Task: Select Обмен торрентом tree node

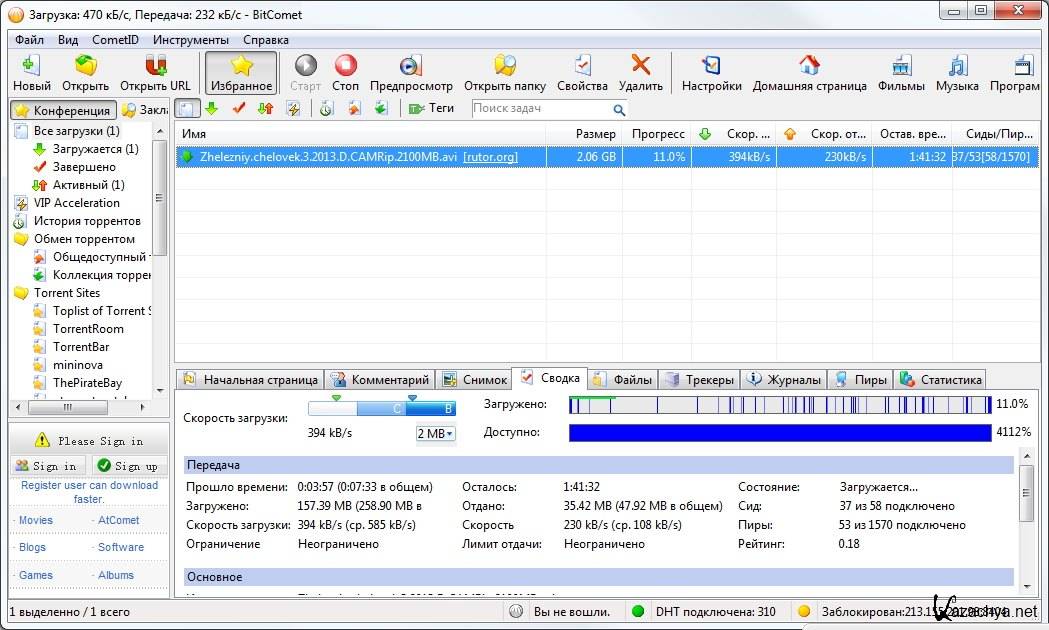Action: 83,239
